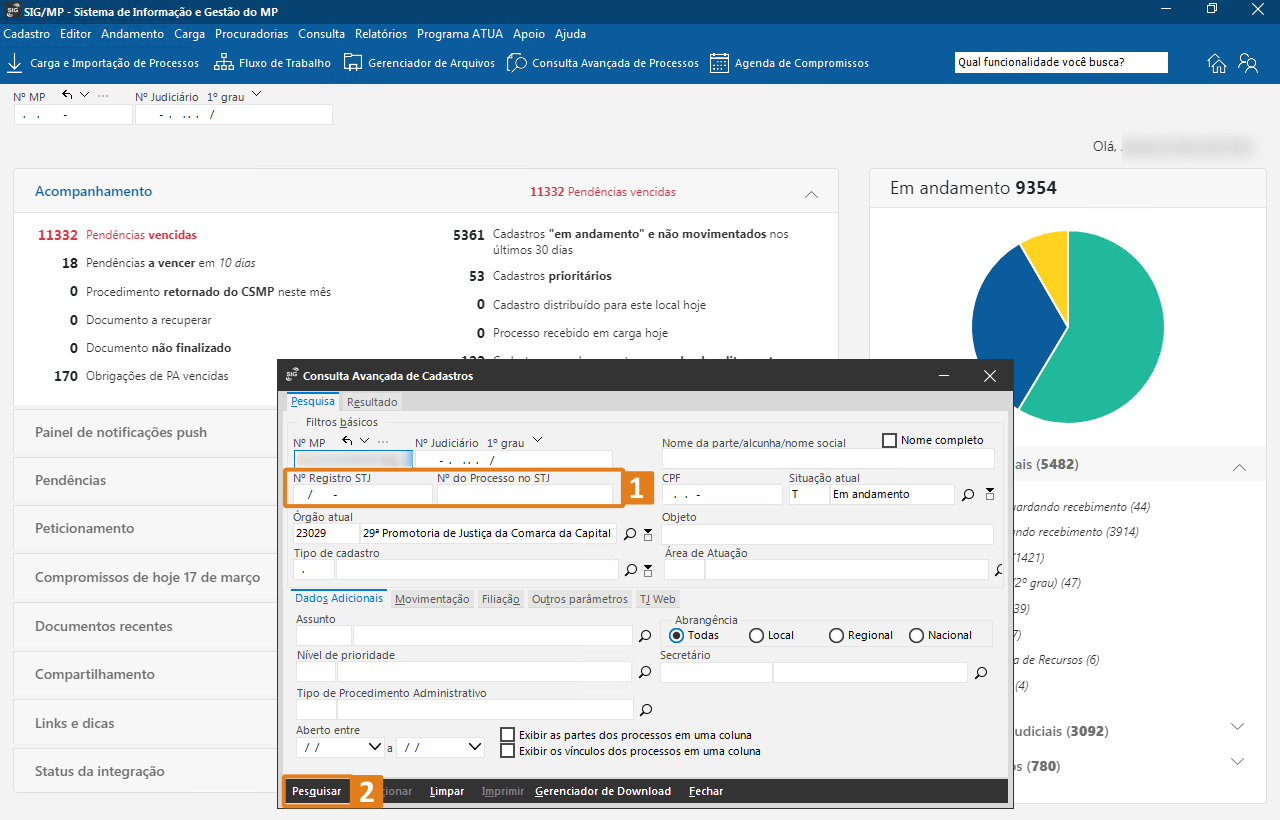Viewport: 1280px width, 820px height.
Task: Select the Todas abrangência radio button
Action: [x=677, y=635]
